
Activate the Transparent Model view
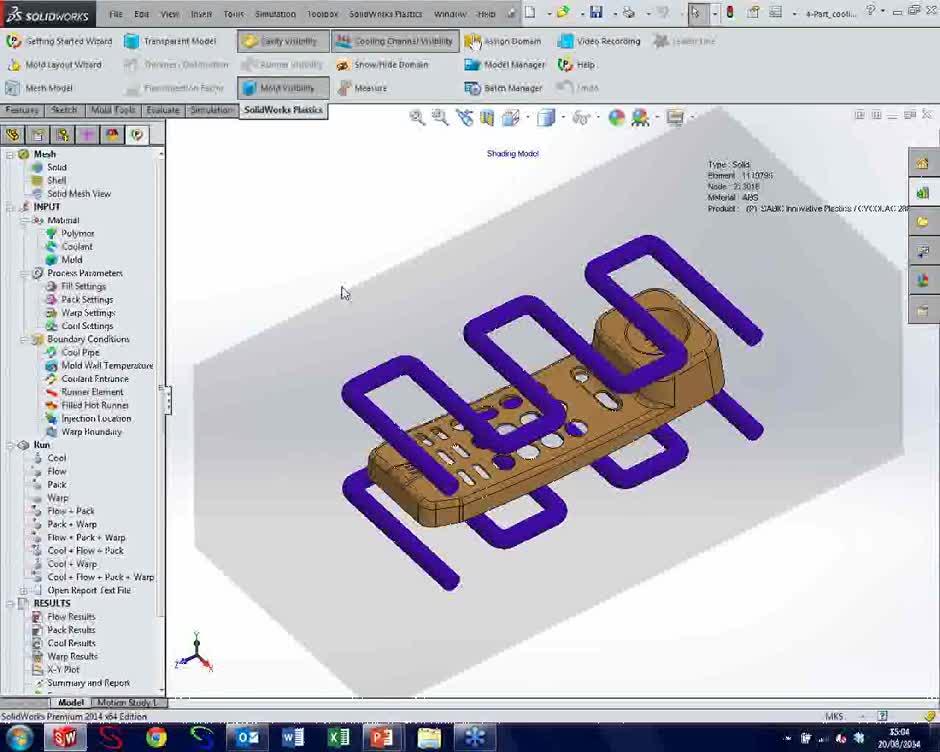(x=176, y=41)
